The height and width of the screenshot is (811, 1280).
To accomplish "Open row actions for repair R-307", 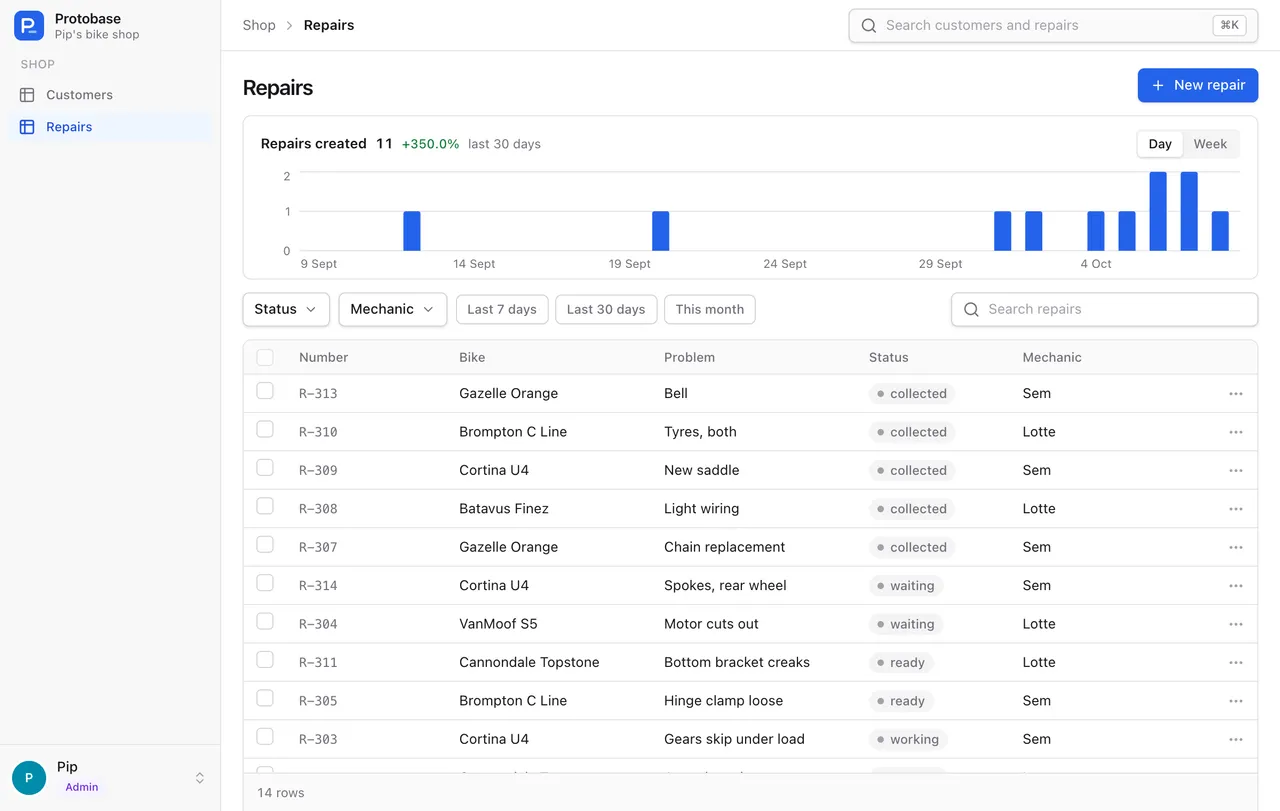I will tap(1236, 548).
